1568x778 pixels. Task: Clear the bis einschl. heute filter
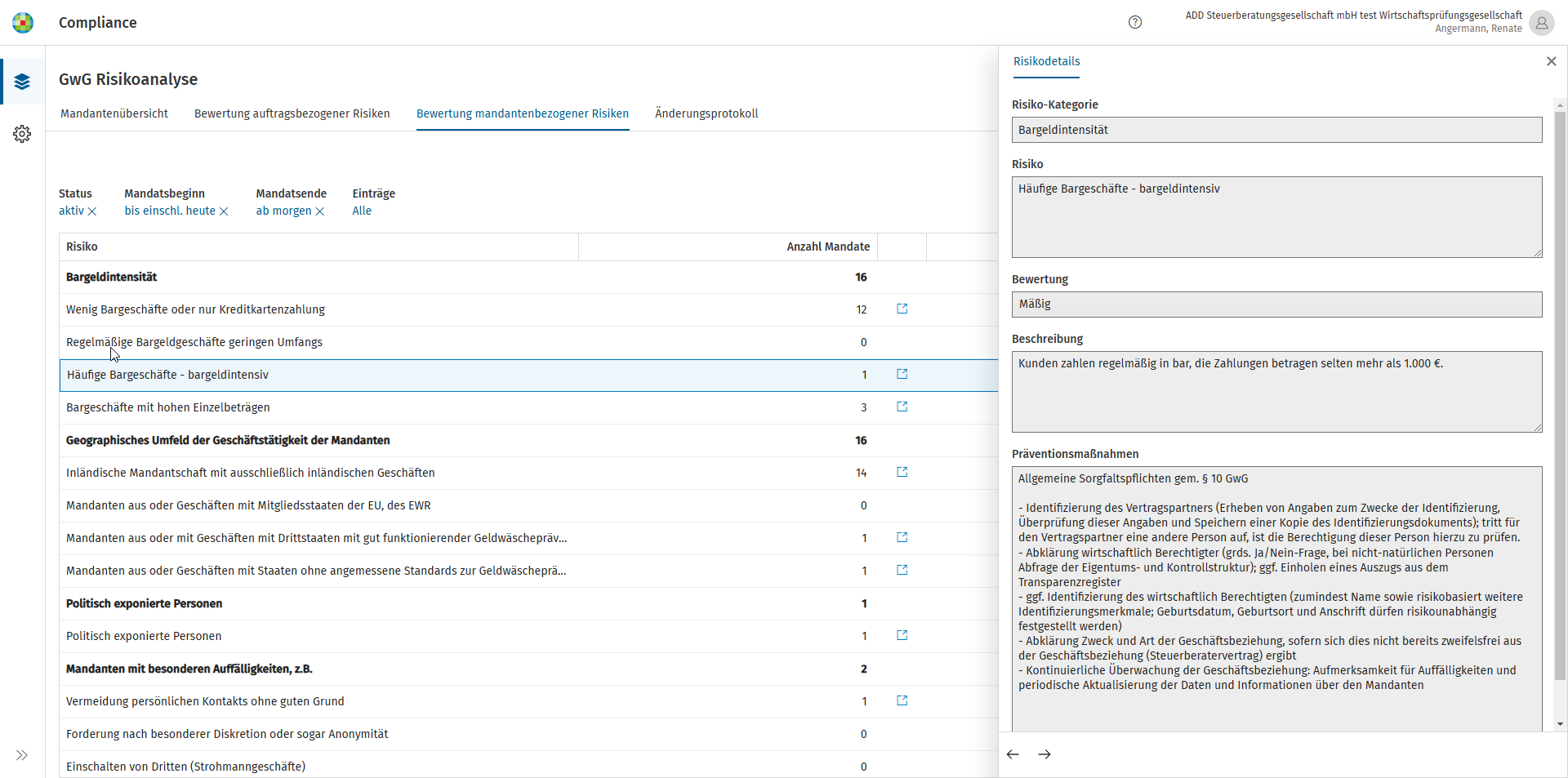click(224, 211)
